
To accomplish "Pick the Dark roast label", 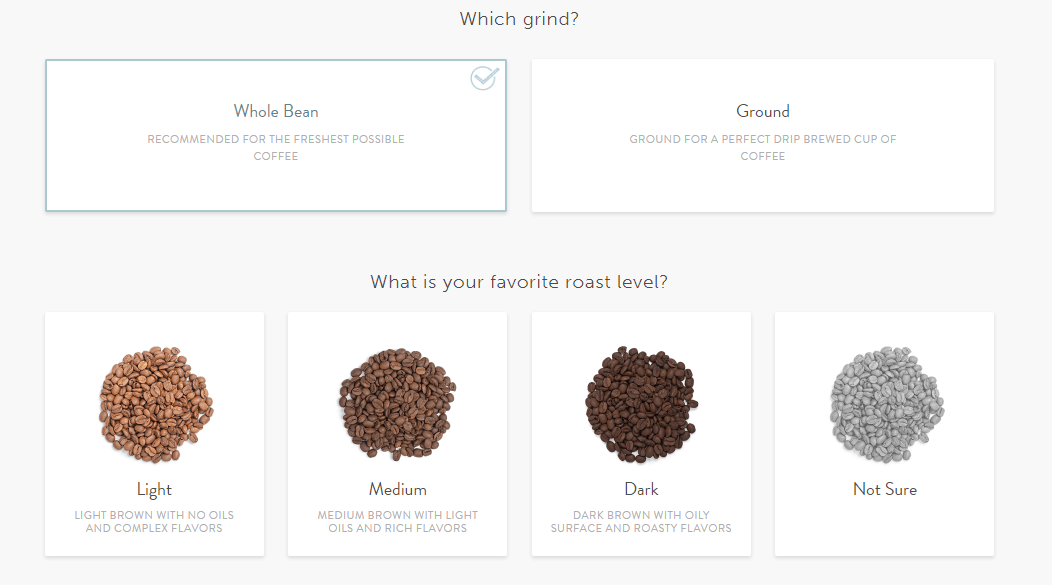I will pyautogui.click(x=641, y=490).
